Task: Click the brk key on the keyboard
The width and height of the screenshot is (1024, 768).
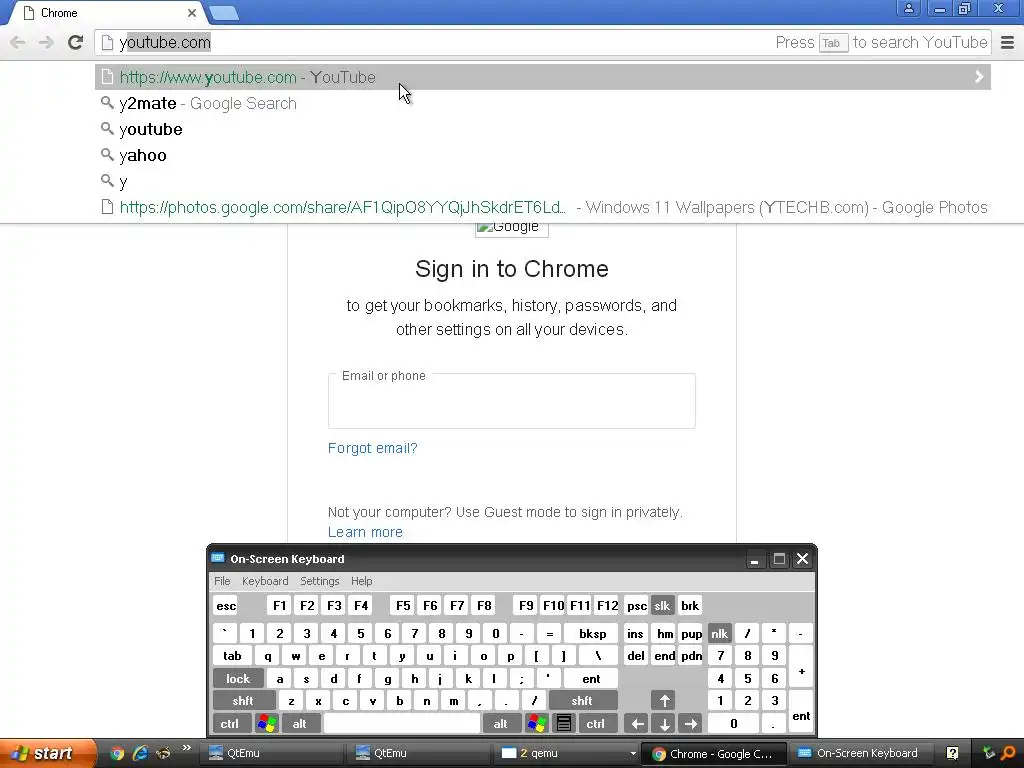Action: 690,606
